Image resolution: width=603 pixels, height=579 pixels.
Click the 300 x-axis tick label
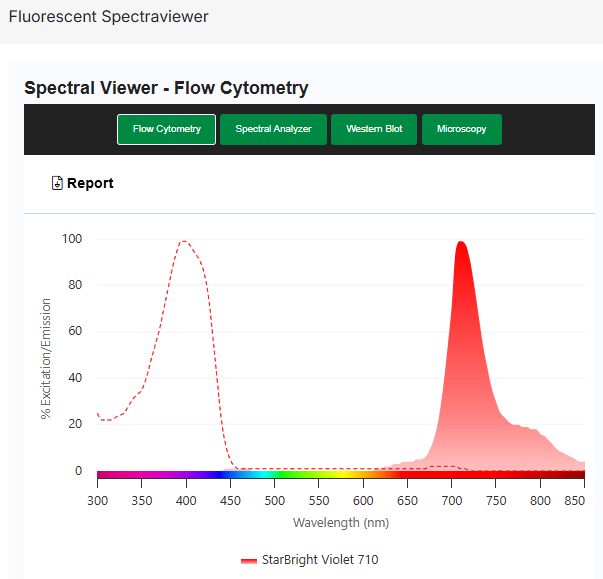point(97,501)
